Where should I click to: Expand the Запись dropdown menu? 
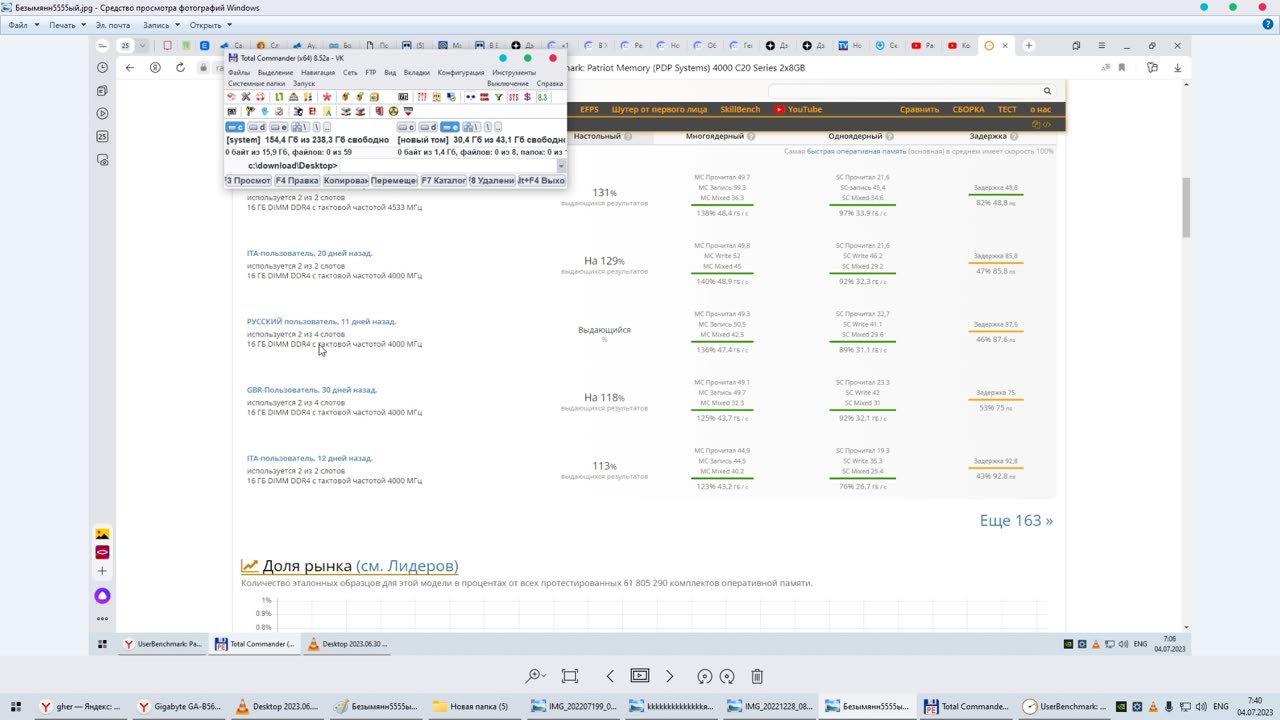tap(161, 25)
